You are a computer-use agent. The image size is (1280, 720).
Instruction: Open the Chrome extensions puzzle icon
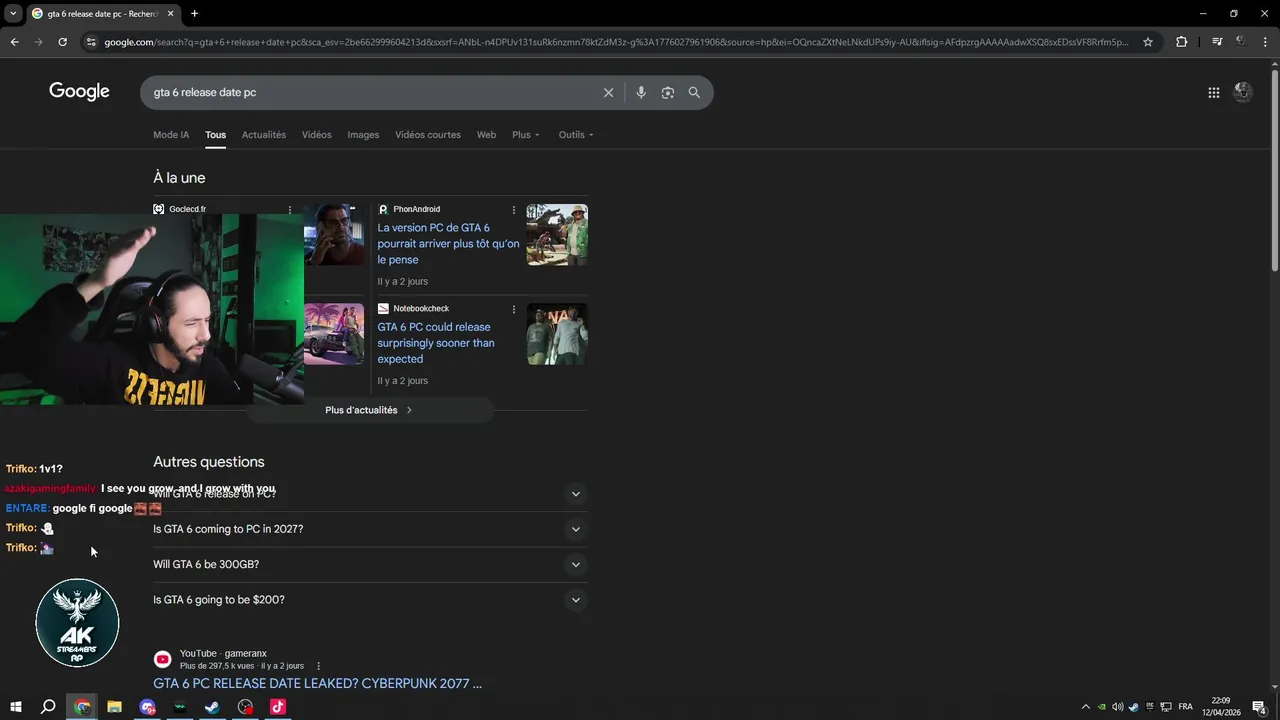pos(1181,42)
